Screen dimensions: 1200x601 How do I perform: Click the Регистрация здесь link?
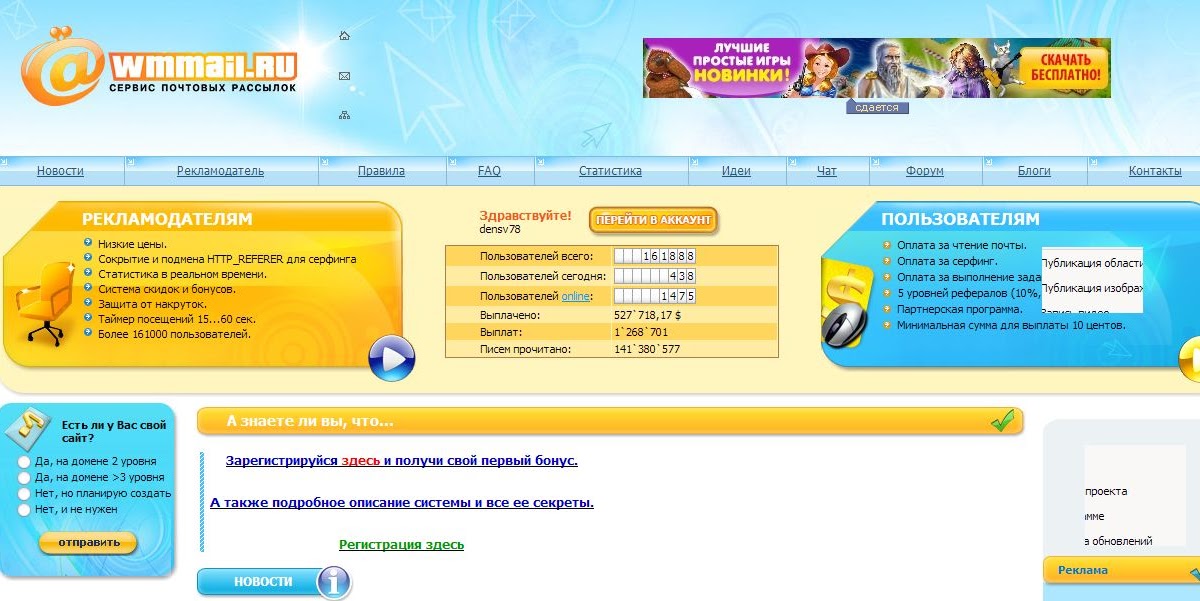coord(402,544)
